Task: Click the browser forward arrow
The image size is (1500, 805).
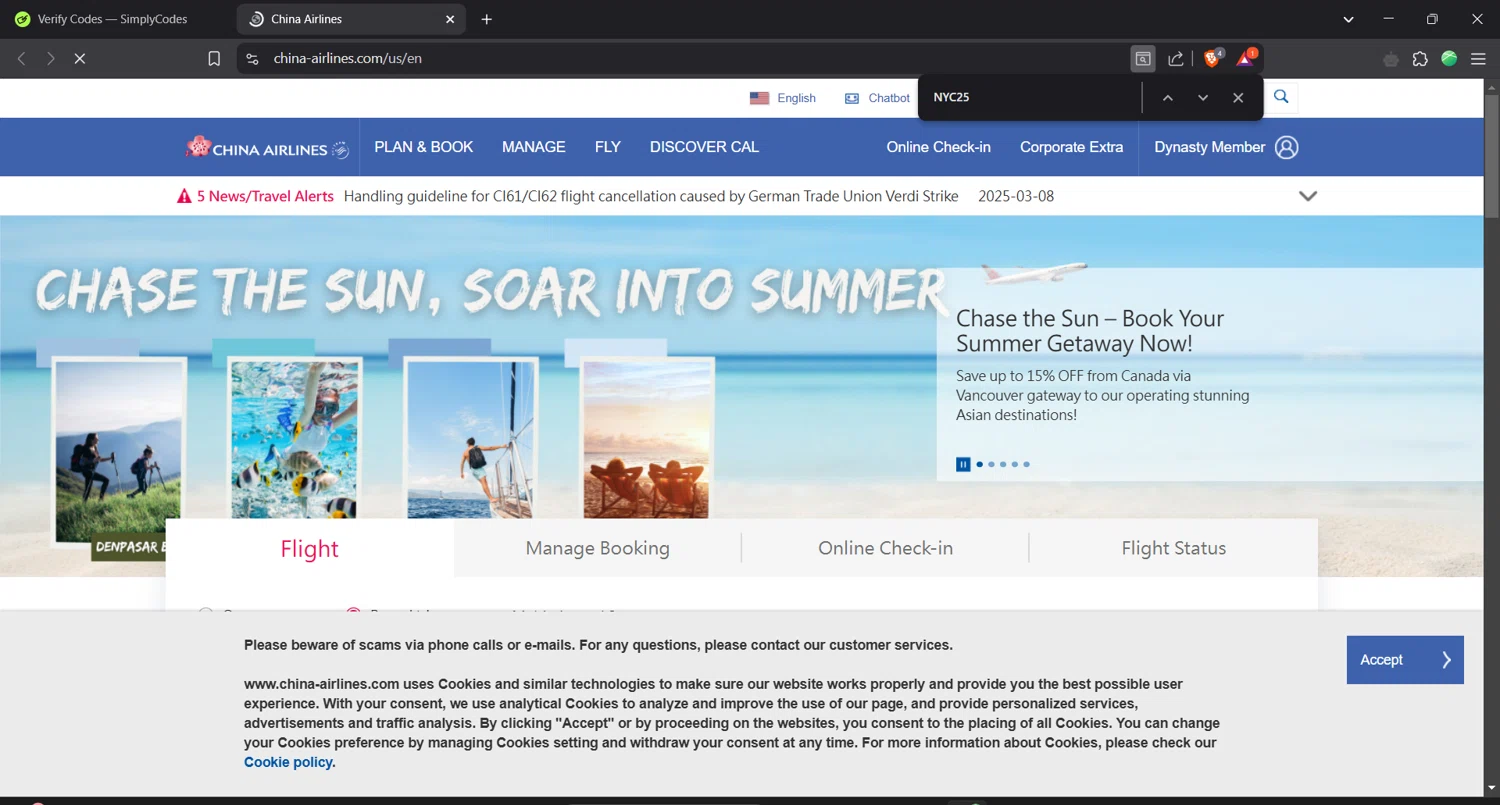Action: [x=51, y=59]
